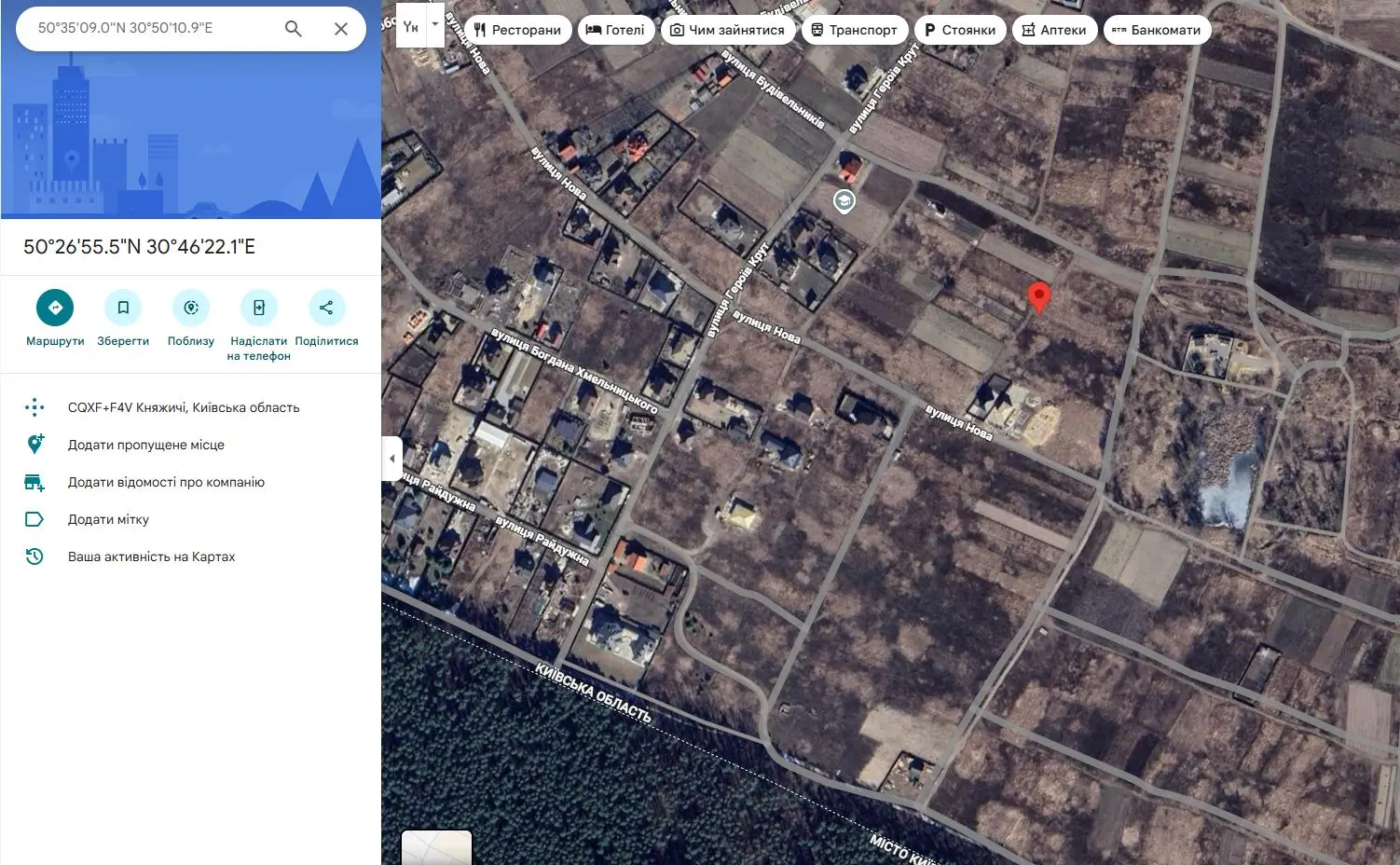The width and height of the screenshot is (1400, 865).
Task: Click the school marker icon on map
Action: (x=844, y=201)
